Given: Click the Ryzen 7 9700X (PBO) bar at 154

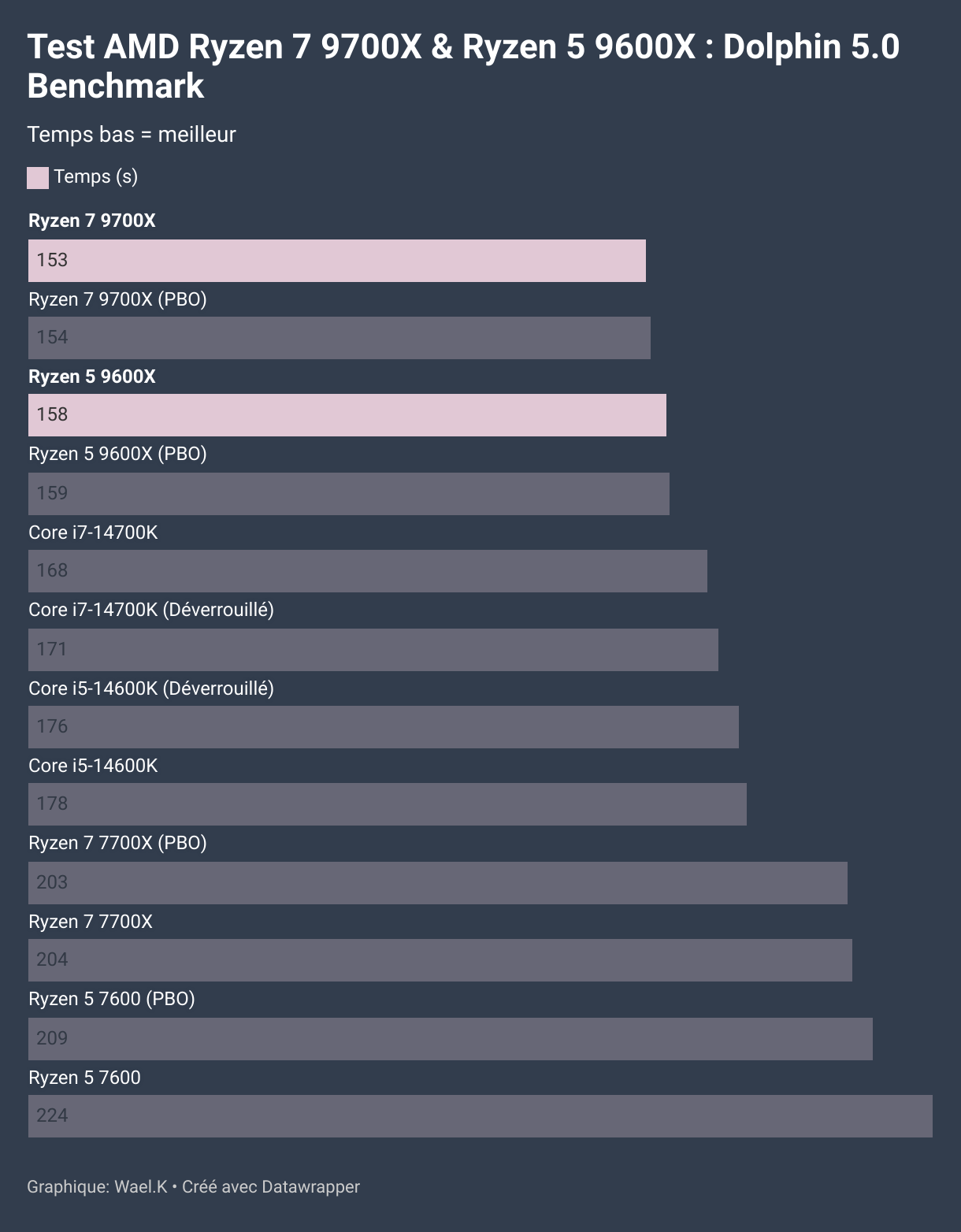Looking at the screenshot, I should pyautogui.click(x=340, y=338).
